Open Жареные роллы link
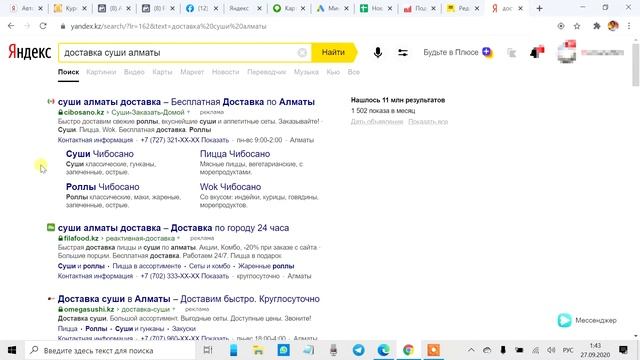 [266, 266]
